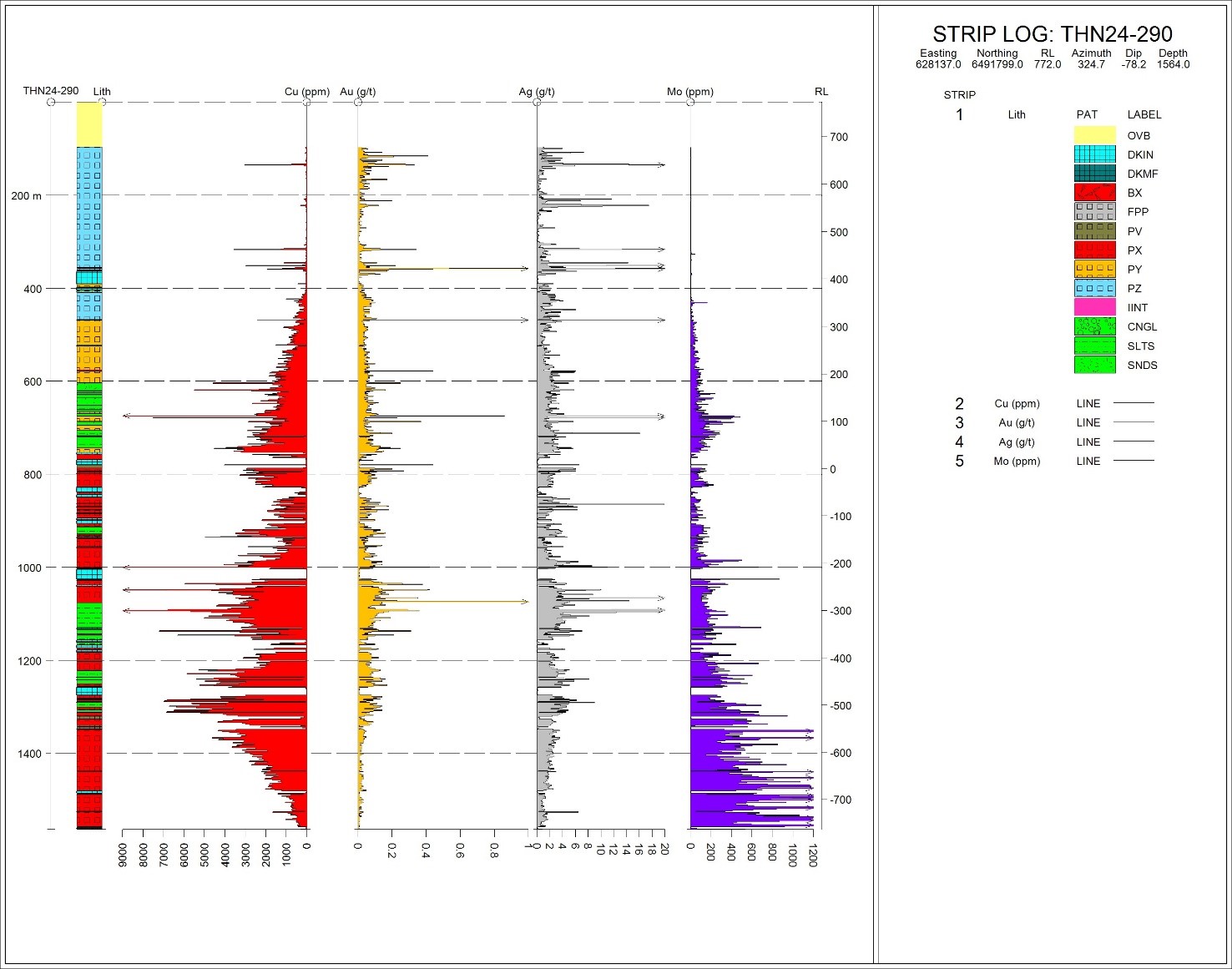Select the PZ blue pattern swatch
This screenshot has height=969, width=1232.
coord(1093,288)
